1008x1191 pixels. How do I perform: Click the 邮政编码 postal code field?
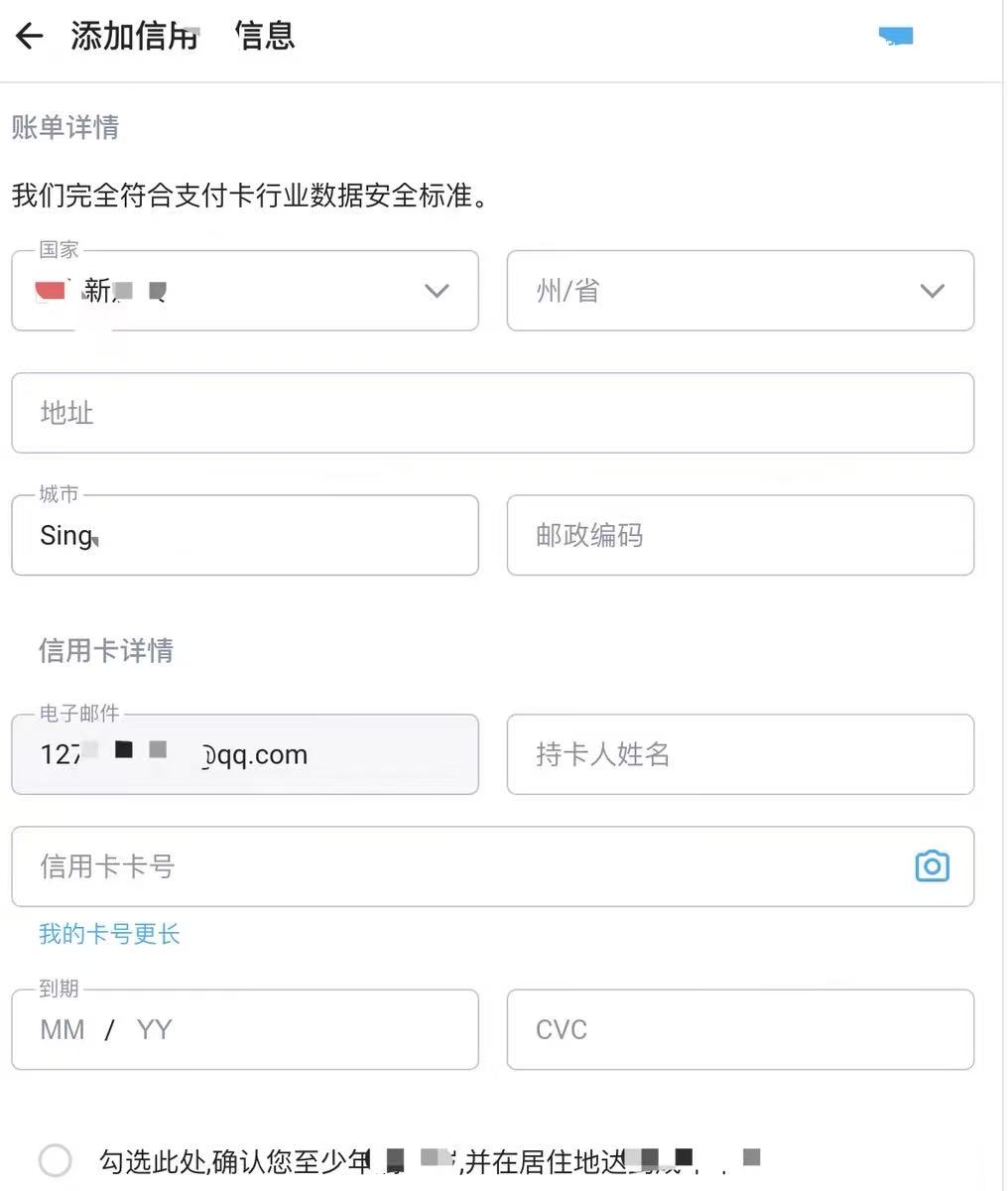(x=740, y=536)
